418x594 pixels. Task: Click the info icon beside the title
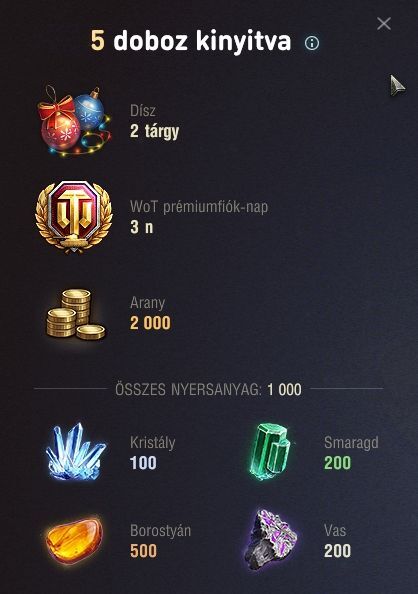coord(312,43)
